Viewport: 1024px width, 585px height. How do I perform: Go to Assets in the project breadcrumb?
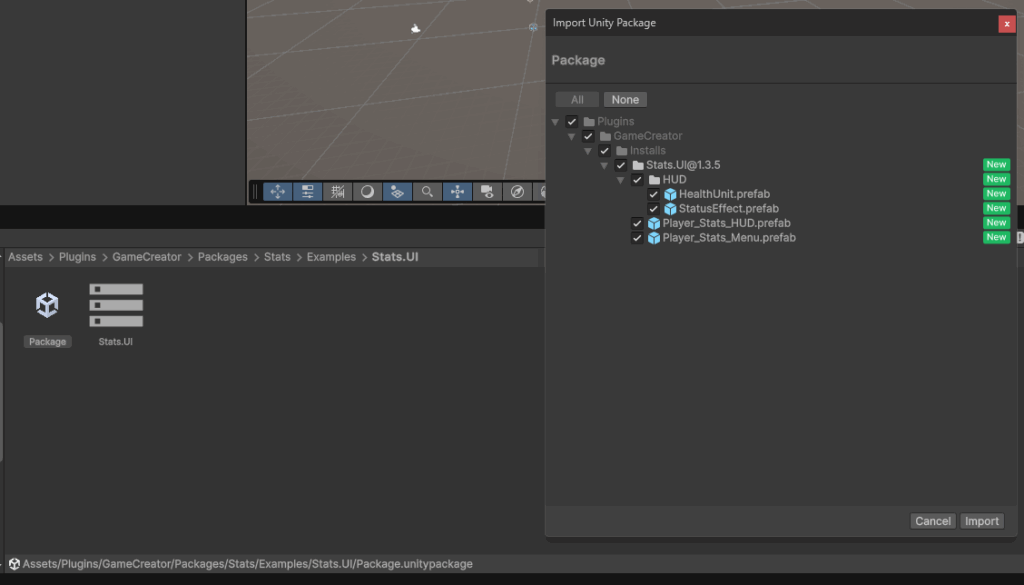tap(25, 257)
